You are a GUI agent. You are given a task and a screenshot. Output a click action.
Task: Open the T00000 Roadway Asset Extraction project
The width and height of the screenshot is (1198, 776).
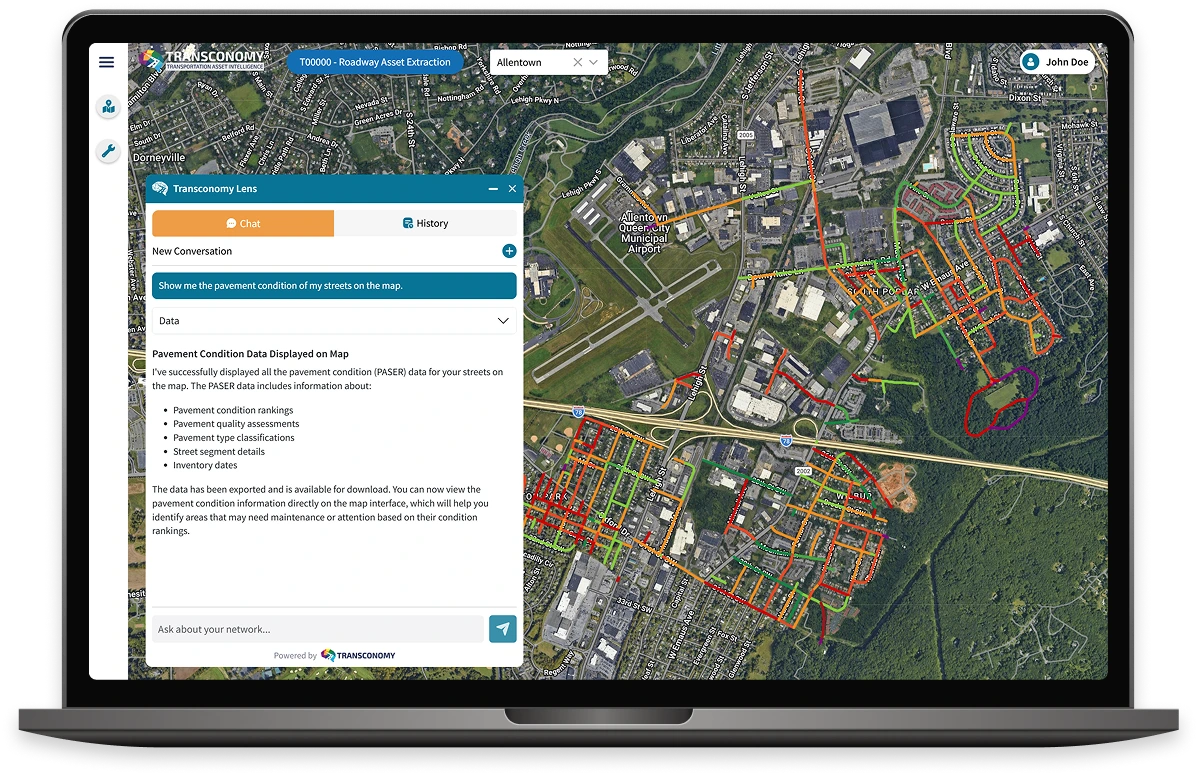point(374,61)
